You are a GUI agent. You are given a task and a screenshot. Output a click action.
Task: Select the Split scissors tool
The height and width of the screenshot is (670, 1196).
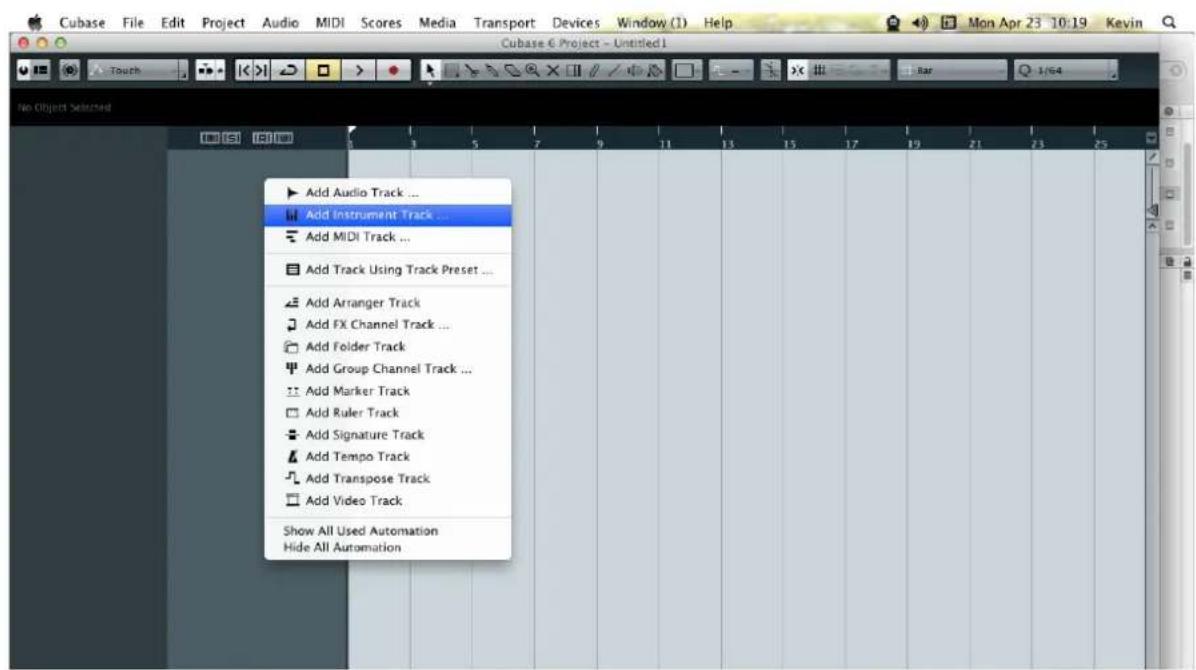tap(472, 70)
